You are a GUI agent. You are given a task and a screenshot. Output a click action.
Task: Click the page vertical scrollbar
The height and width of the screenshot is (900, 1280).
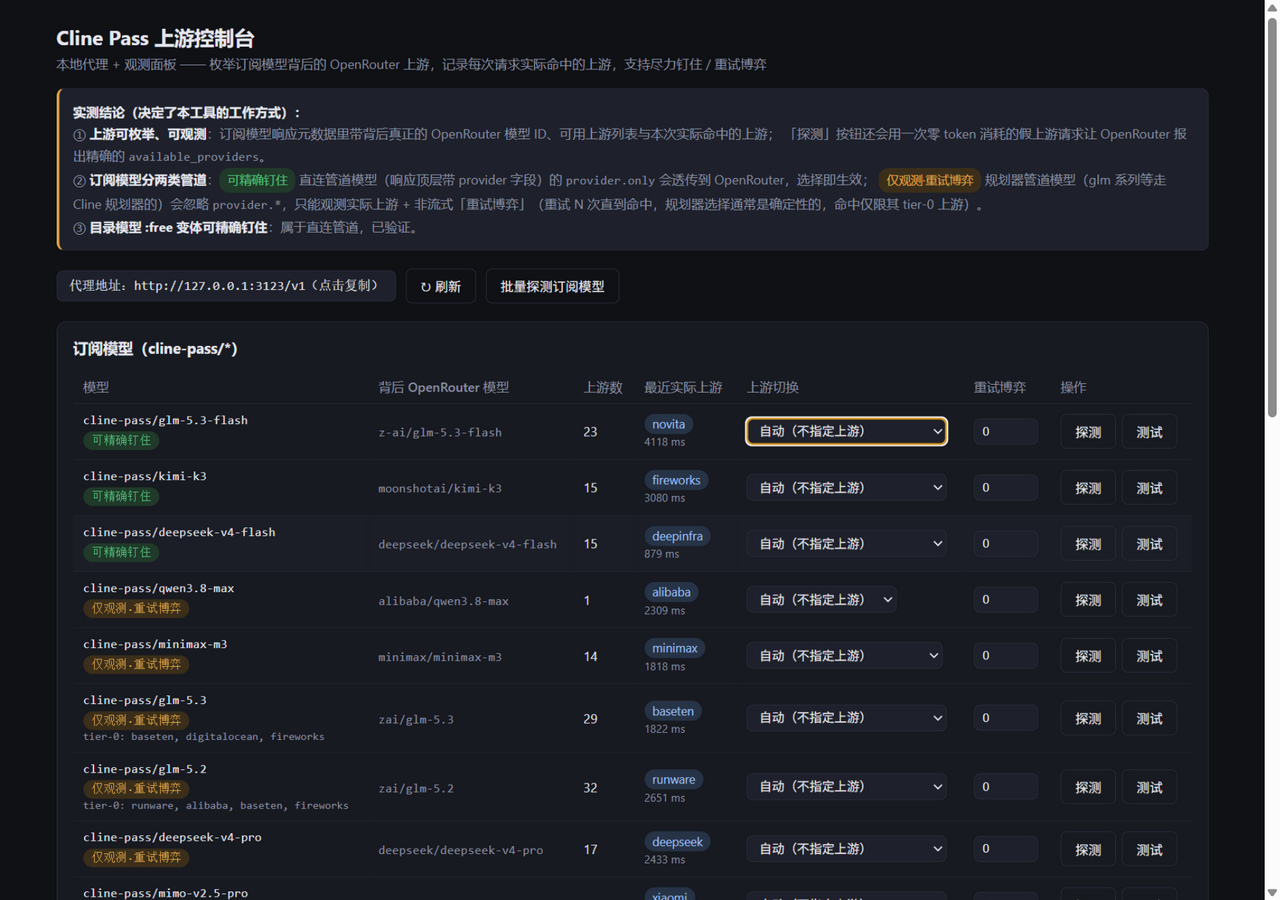(x=1272, y=215)
